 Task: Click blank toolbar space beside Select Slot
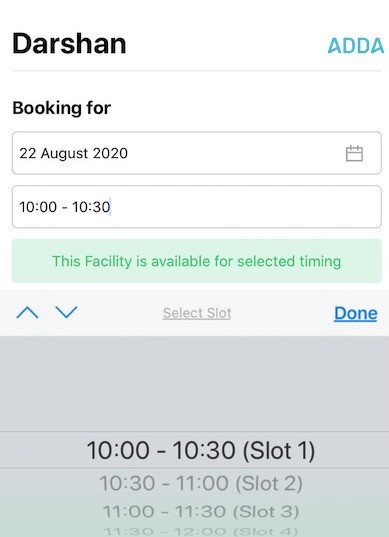[283, 313]
